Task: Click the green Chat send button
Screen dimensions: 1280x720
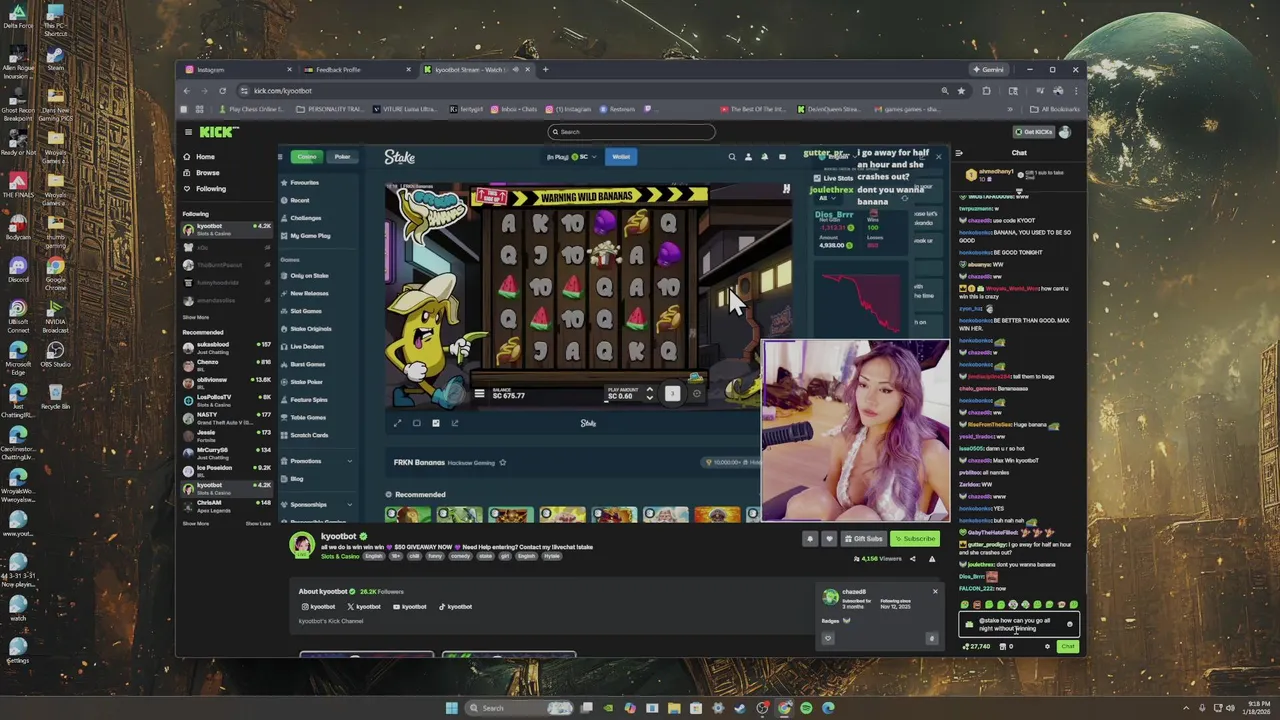Action: point(1068,647)
